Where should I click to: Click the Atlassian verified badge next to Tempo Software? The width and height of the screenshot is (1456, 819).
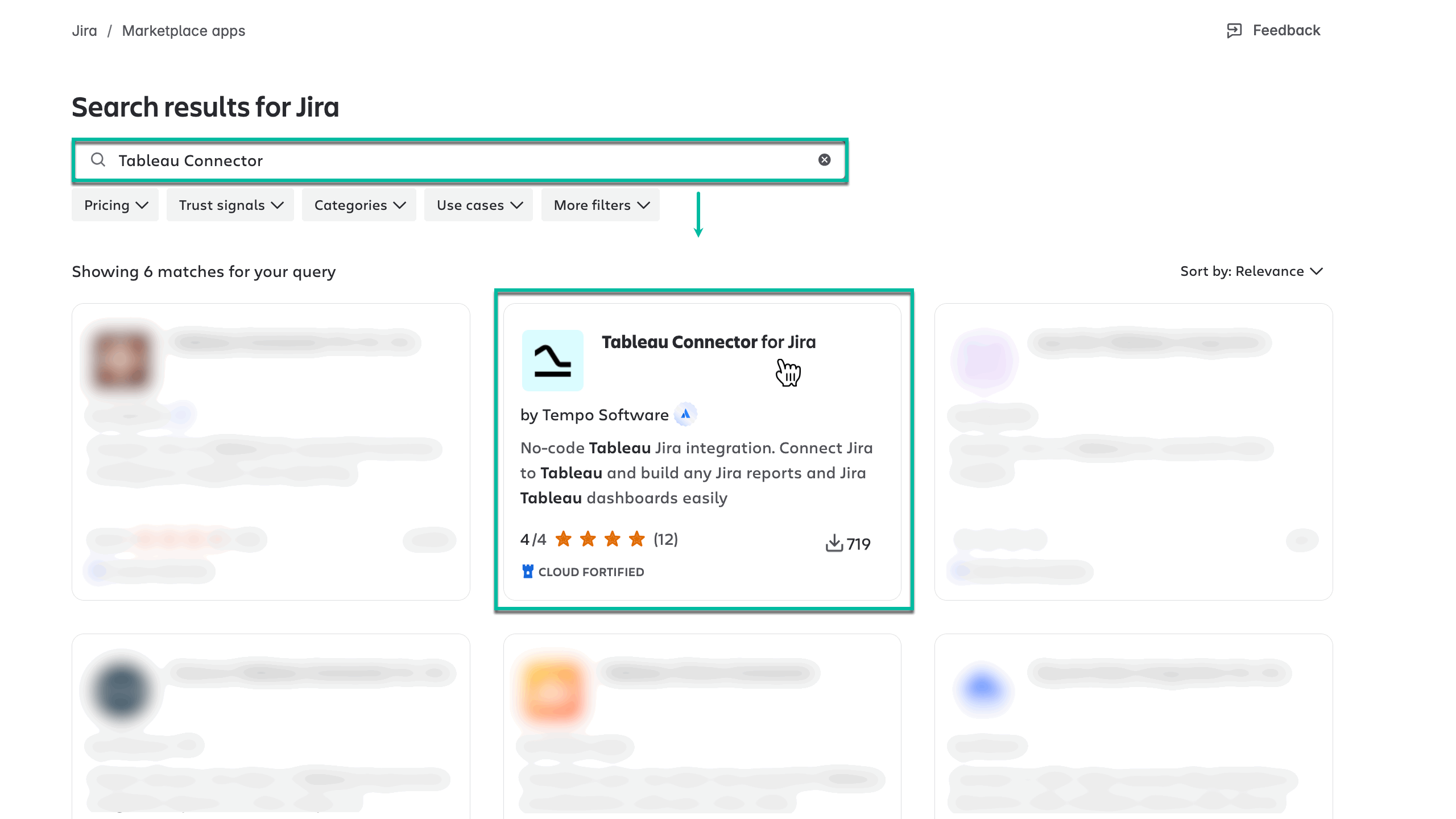point(685,415)
